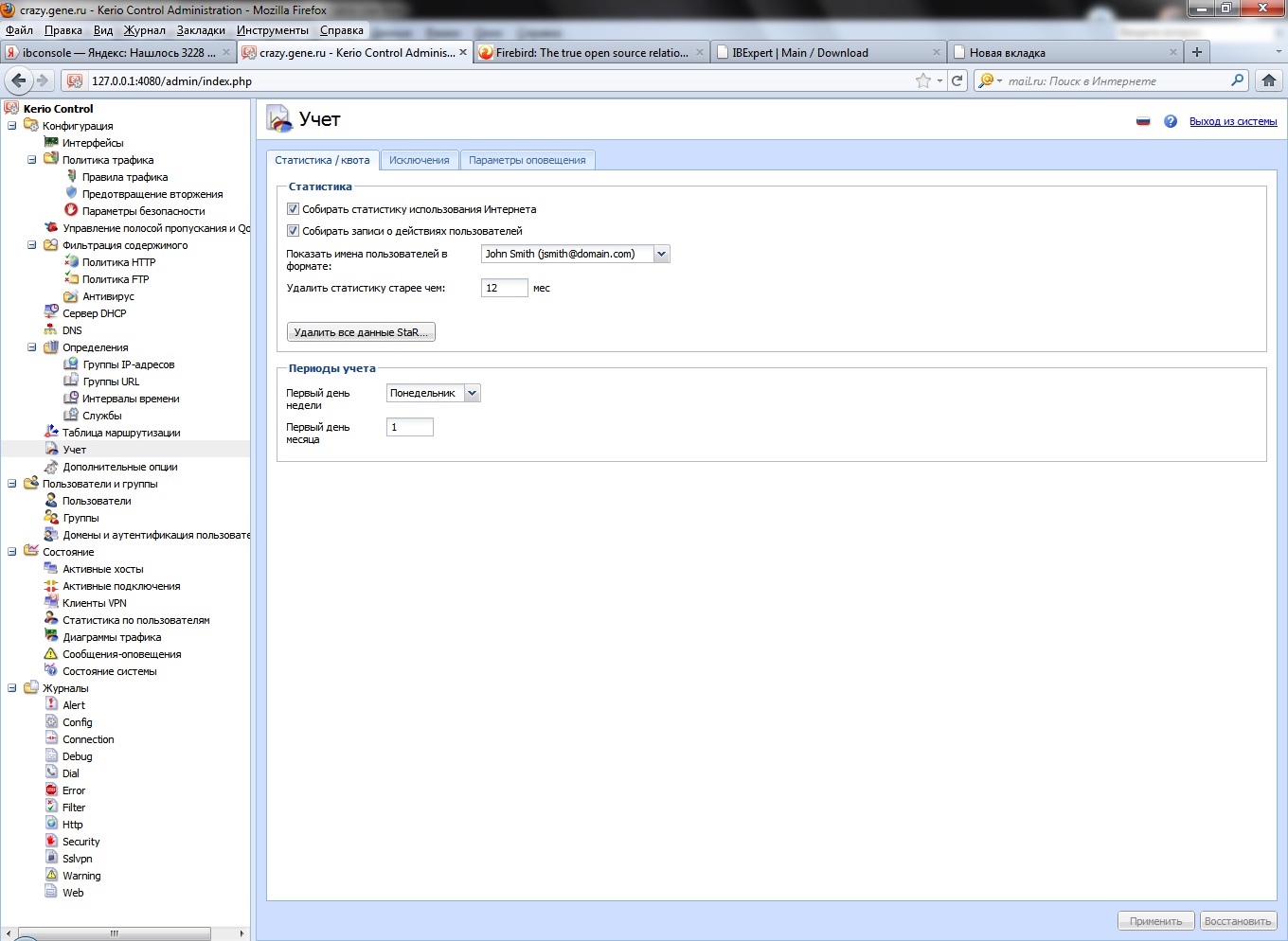The image size is (1288, 941).
Task: Toggle Собирать статистику использования Интернета checkbox
Action: pyautogui.click(x=293, y=209)
